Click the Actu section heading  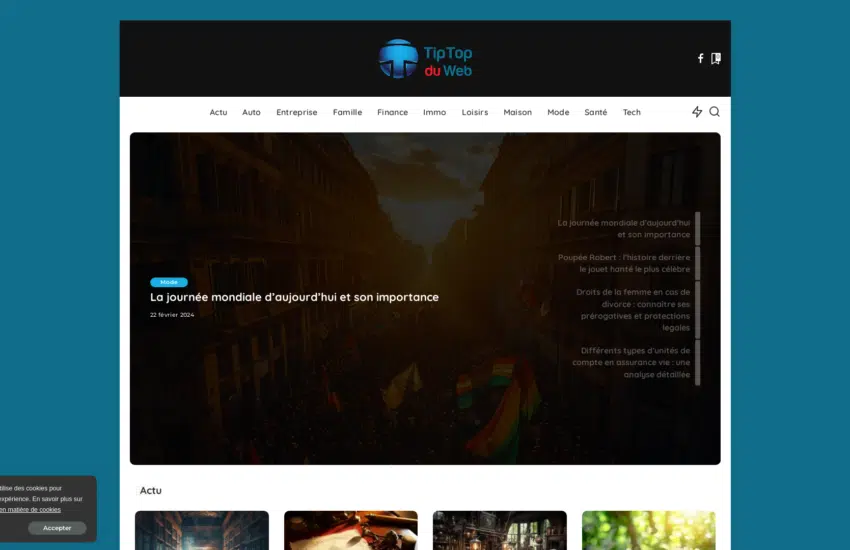(151, 490)
